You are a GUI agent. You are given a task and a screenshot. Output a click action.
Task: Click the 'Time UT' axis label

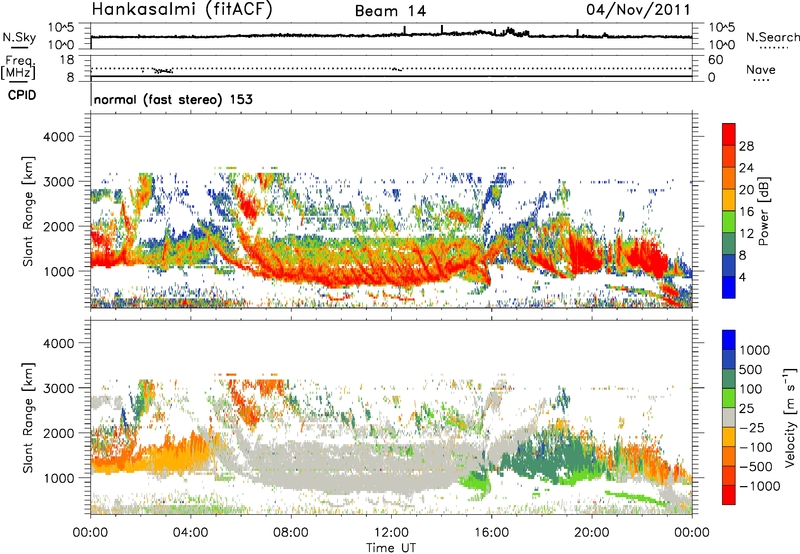coord(391,547)
